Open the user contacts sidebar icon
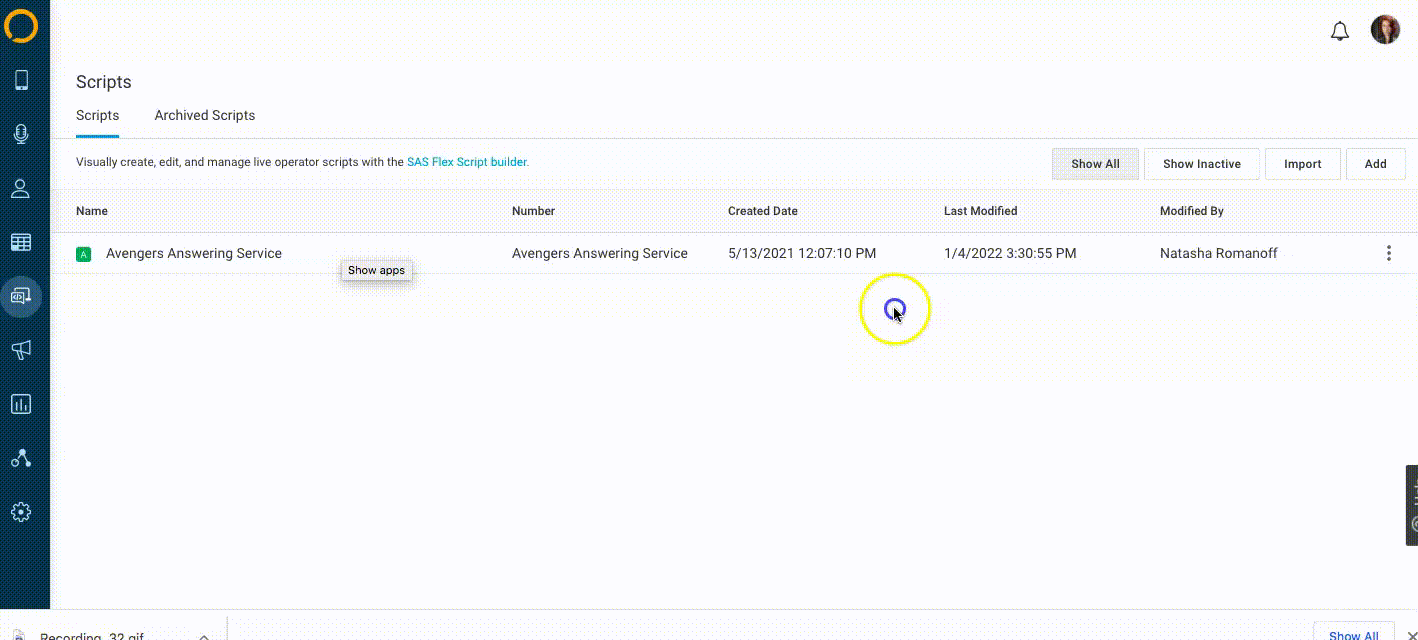This screenshot has height=640, width=1418. coord(21,189)
